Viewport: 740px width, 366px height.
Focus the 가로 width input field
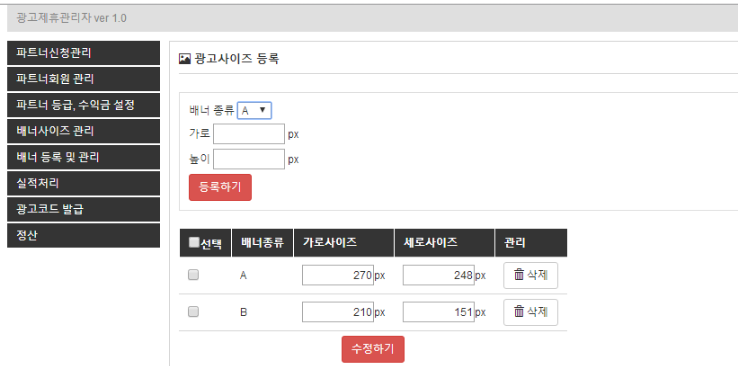click(x=249, y=134)
